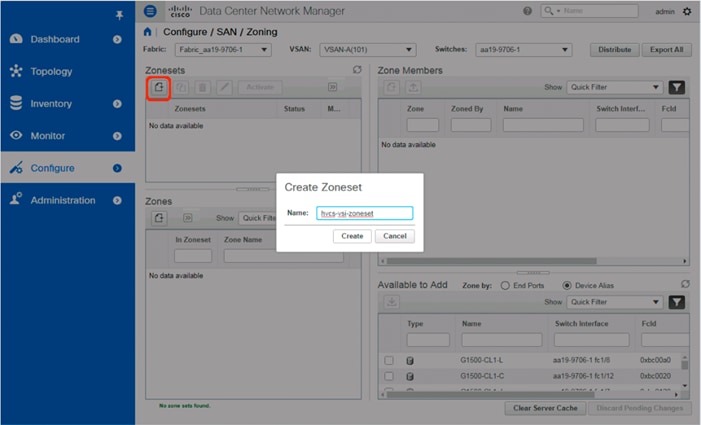Click the Zone Members filter funnel icon
701x425 pixels.
pos(676,87)
